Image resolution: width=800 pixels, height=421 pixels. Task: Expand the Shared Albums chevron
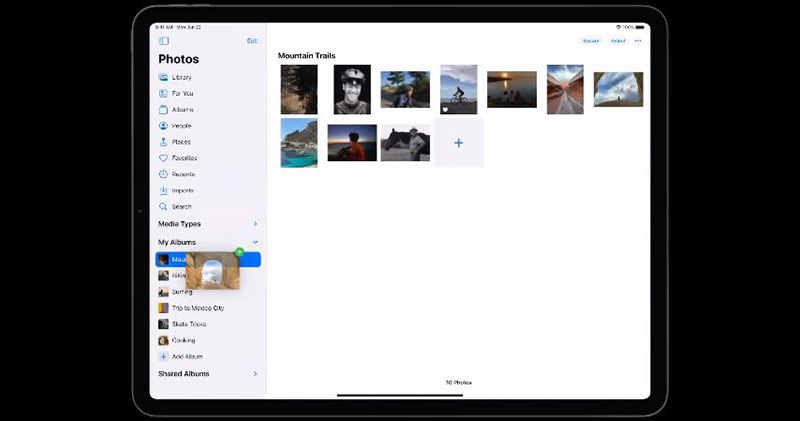[x=255, y=374]
